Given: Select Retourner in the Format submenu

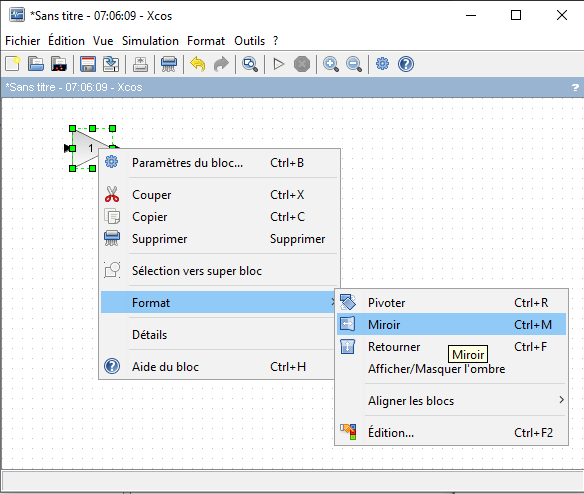Looking at the screenshot, I should [x=451, y=346].
